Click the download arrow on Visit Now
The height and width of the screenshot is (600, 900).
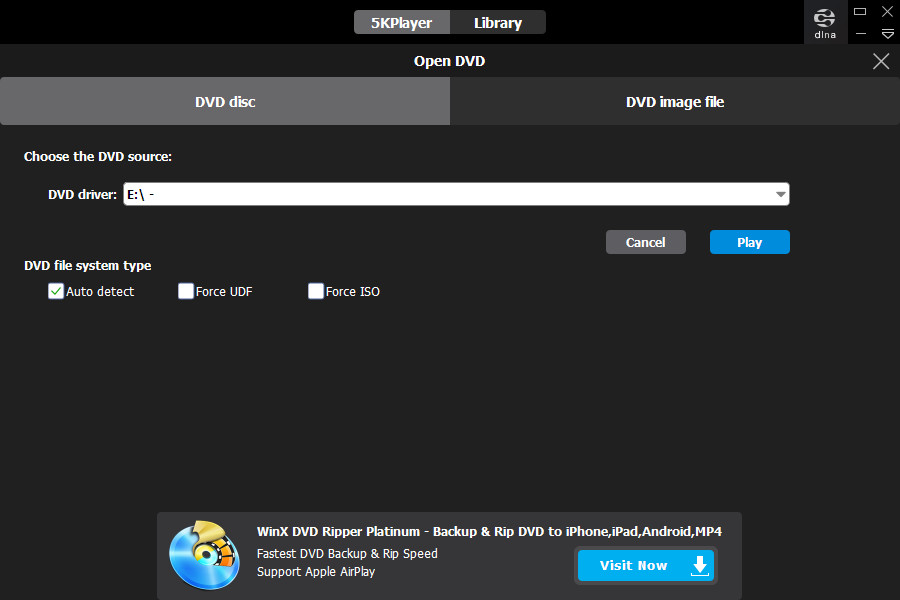tap(700, 565)
